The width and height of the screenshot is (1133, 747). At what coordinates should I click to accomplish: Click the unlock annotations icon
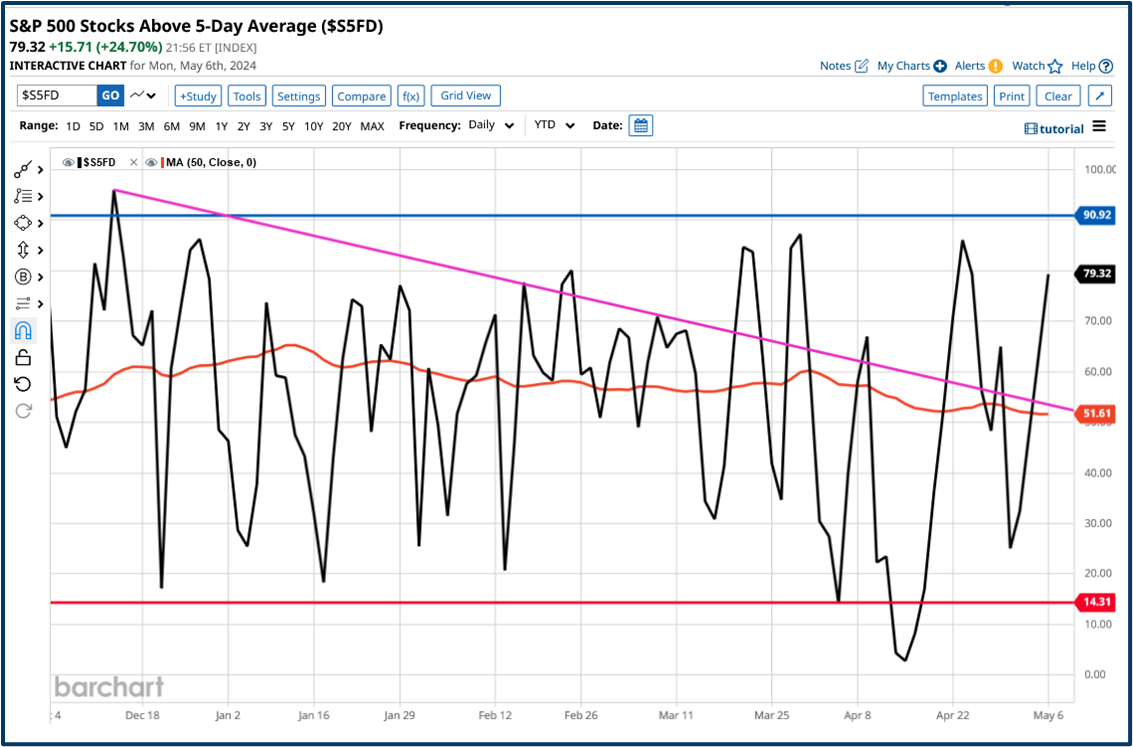pyautogui.click(x=22, y=356)
